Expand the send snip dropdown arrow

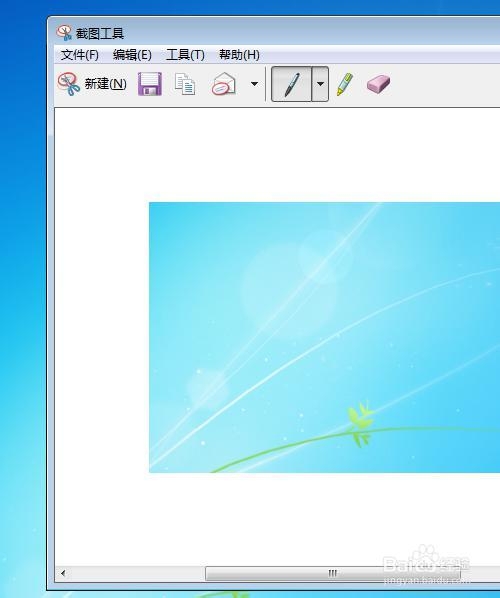(254, 84)
